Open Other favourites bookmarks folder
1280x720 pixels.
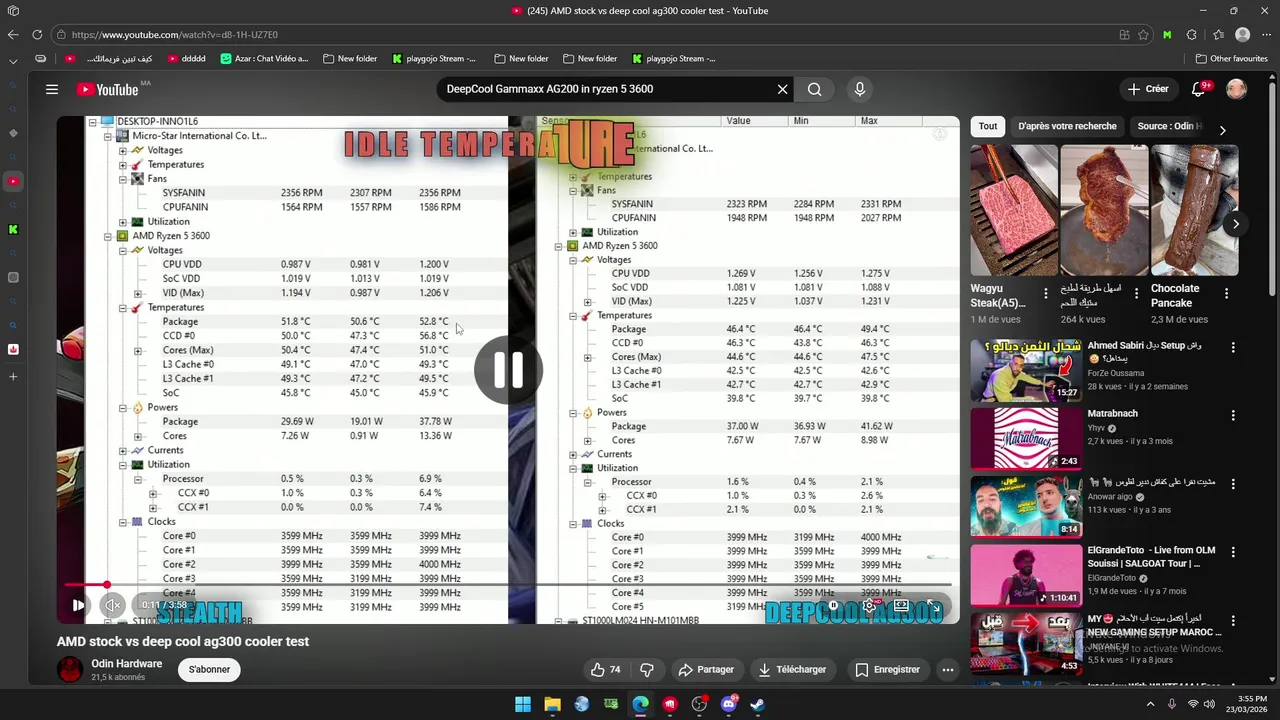pos(1231,59)
